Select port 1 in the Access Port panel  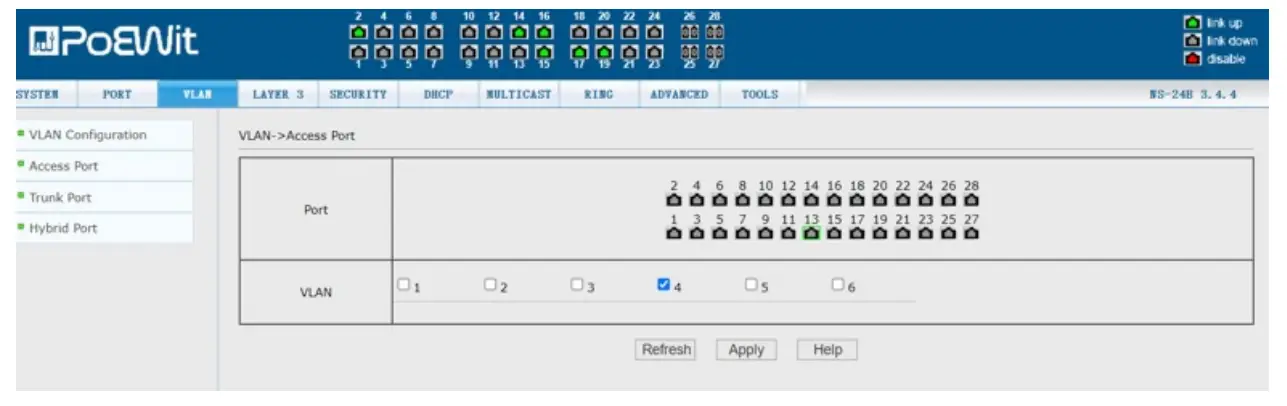pyautogui.click(x=674, y=233)
